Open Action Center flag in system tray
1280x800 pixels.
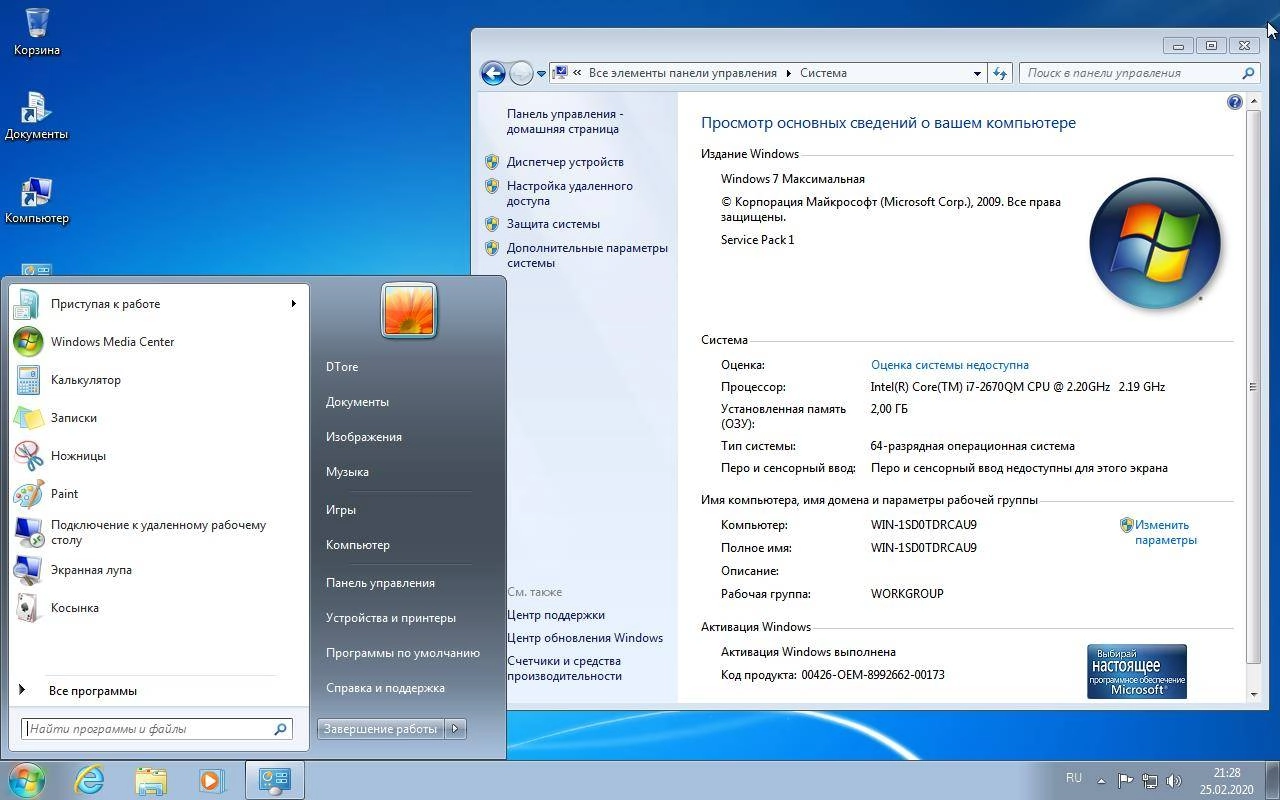click(1125, 781)
